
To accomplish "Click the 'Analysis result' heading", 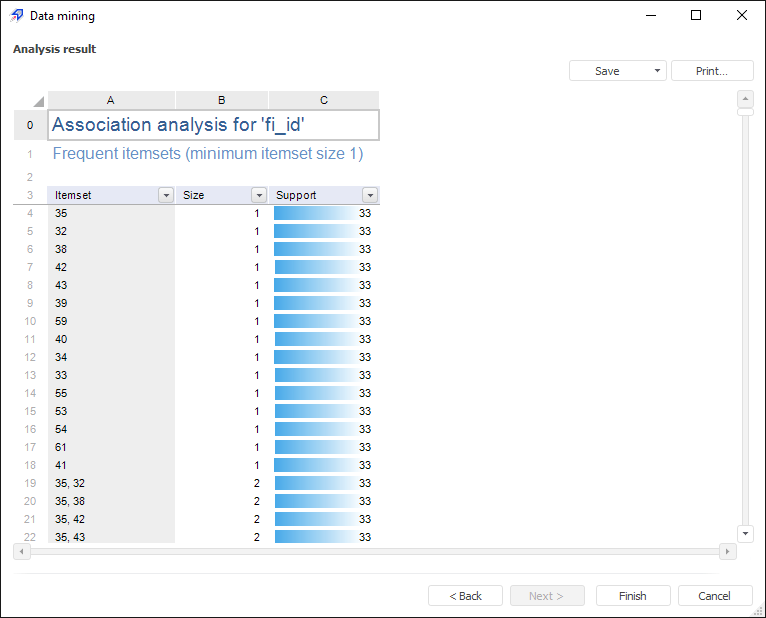I will tap(55, 49).
